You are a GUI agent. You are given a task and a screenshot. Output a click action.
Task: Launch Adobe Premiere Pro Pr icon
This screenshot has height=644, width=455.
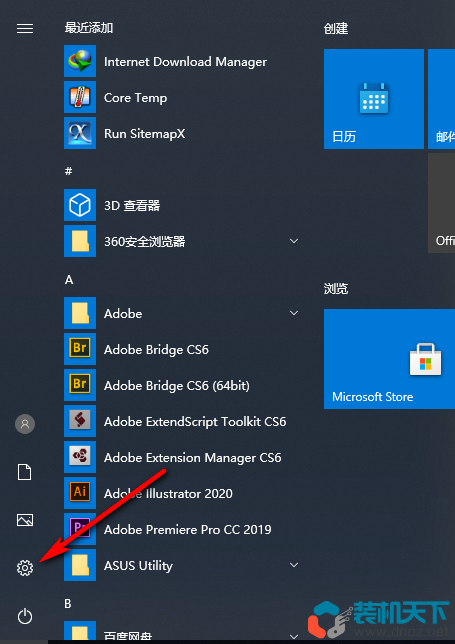click(x=80, y=529)
